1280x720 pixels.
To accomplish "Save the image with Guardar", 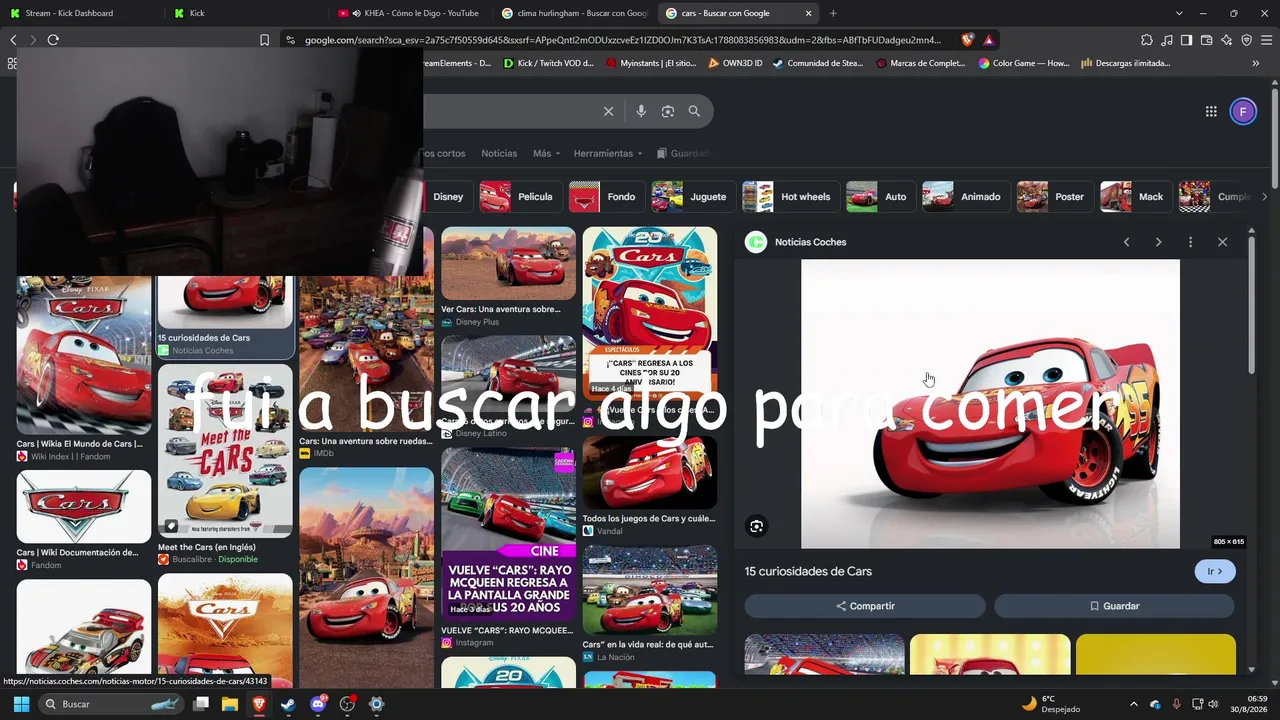I will click(1114, 606).
